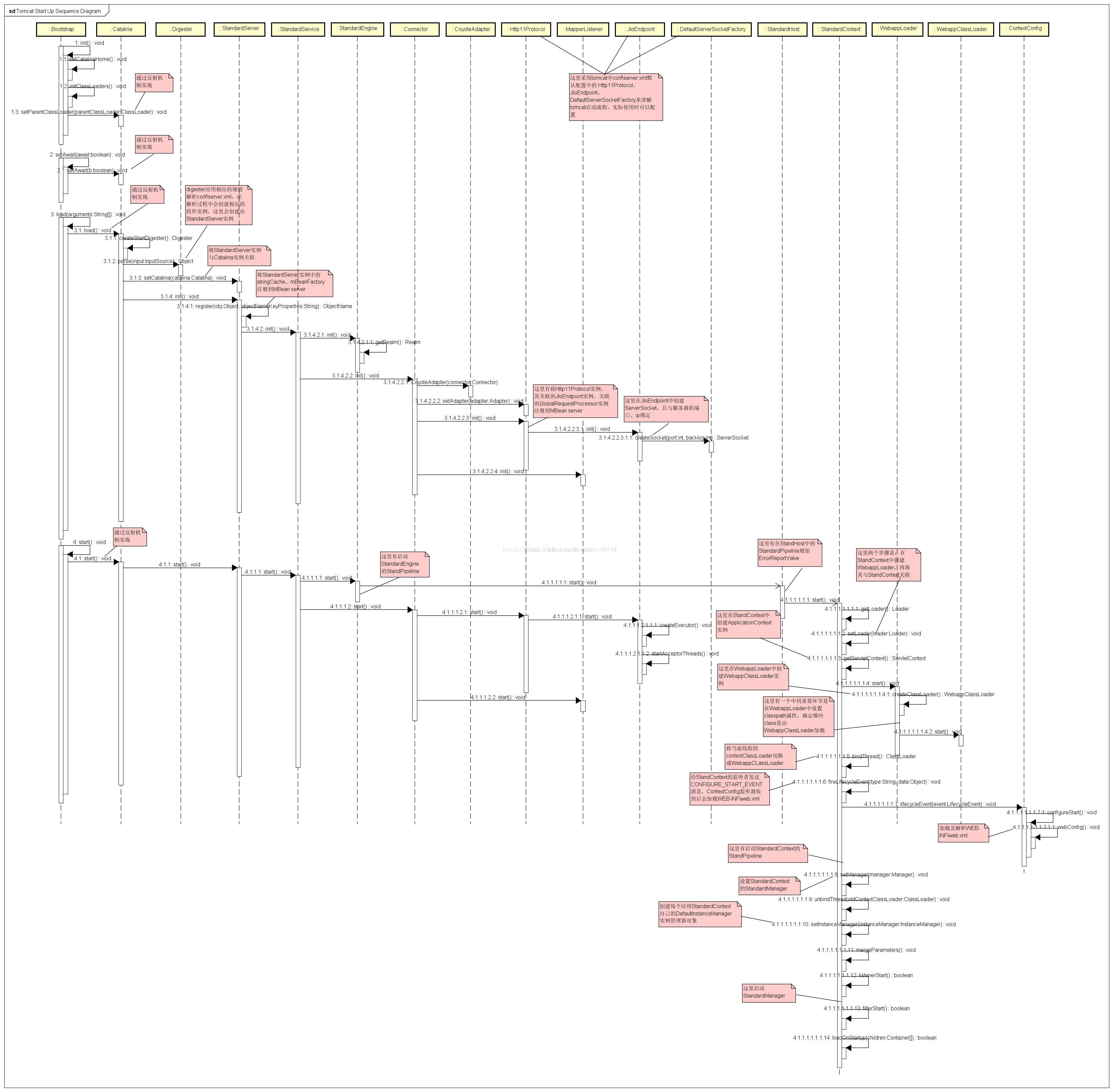Click message 'createExecutor() : void'
Image resolution: width=1113 pixels, height=1092 pixels.
pyautogui.click(x=668, y=626)
